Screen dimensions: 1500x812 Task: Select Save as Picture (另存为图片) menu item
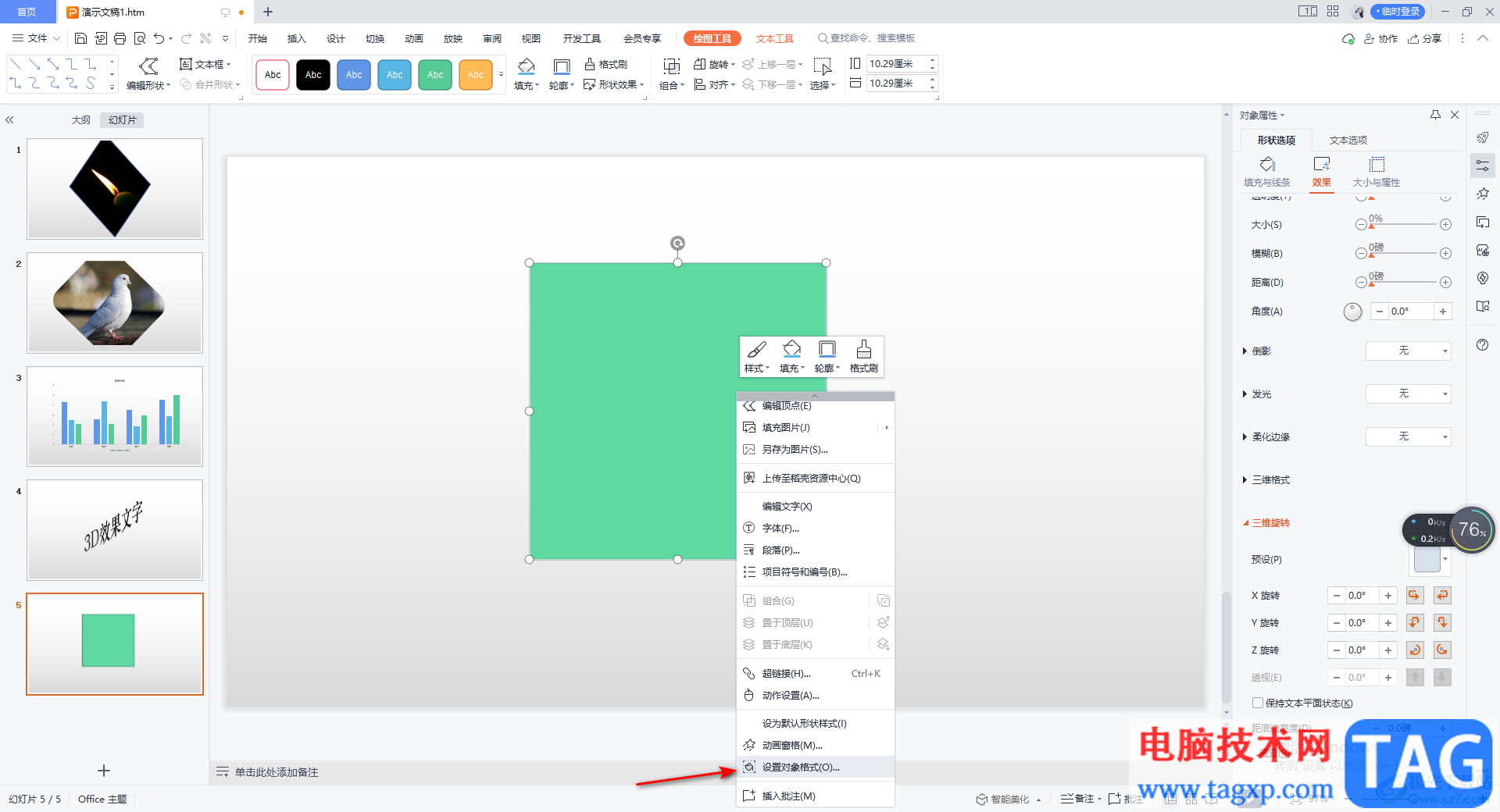click(x=816, y=449)
